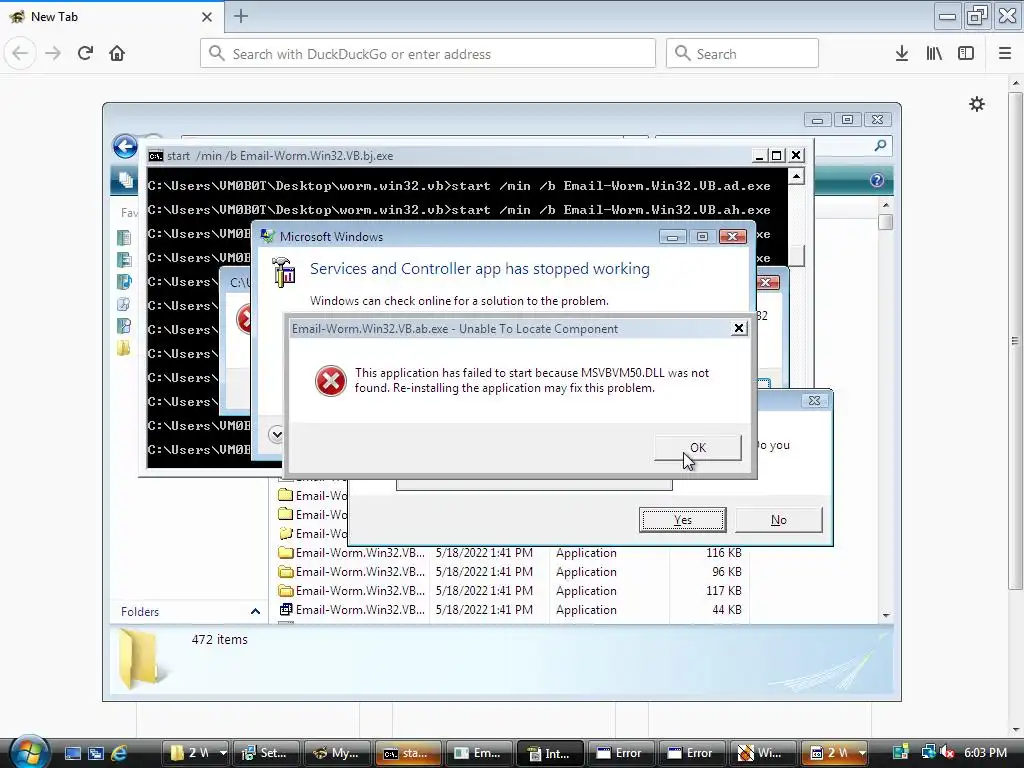Toggle the browser sidebar icon
This screenshot has width=1024, height=768.
pos(966,54)
